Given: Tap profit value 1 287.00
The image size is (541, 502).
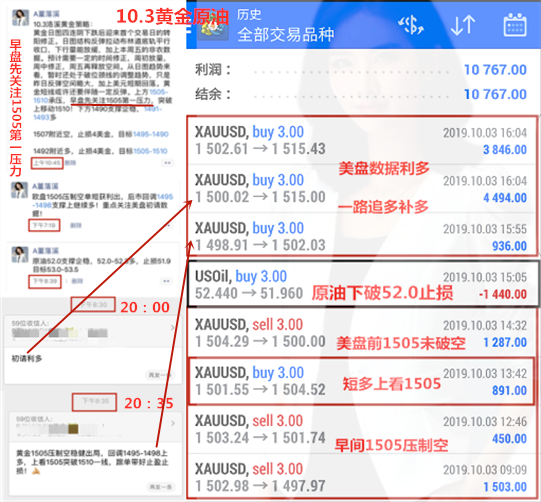Looking at the screenshot, I should coord(505,342).
